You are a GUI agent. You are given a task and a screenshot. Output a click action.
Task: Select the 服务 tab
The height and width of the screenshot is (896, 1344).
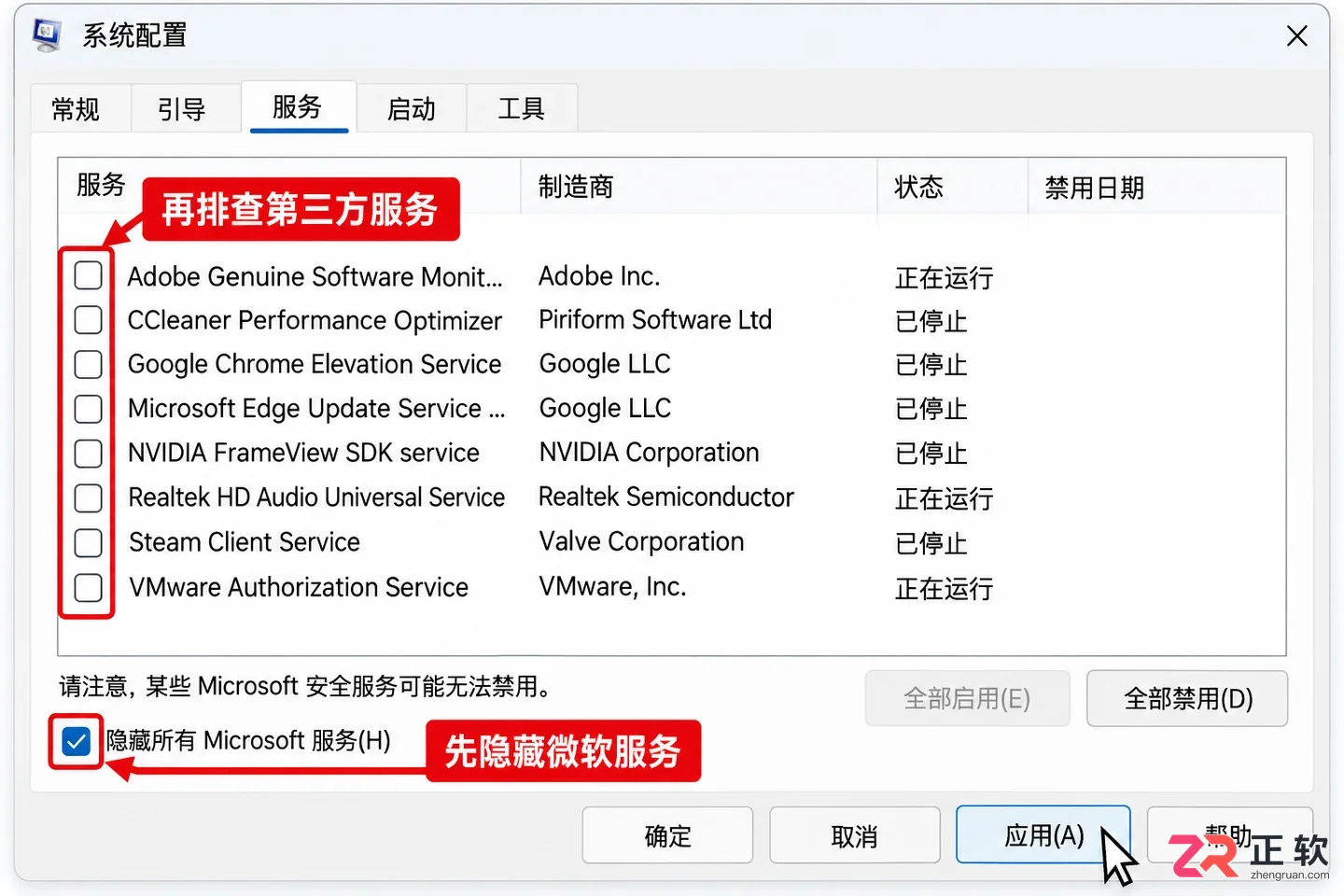pos(298,107)
